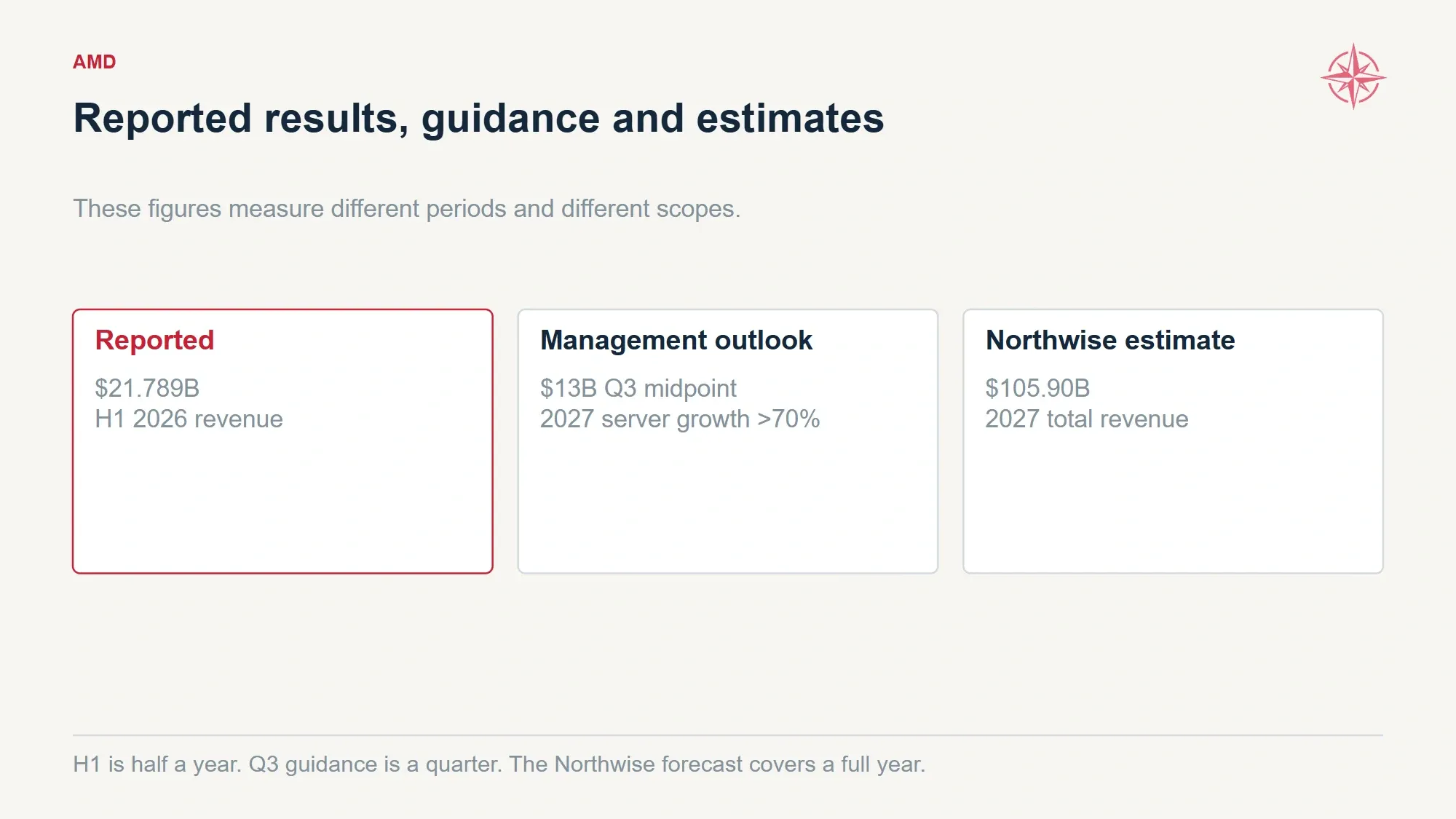Click the Management outlook heading
The width and height of the screenshot is (1456, 819).
676,340
